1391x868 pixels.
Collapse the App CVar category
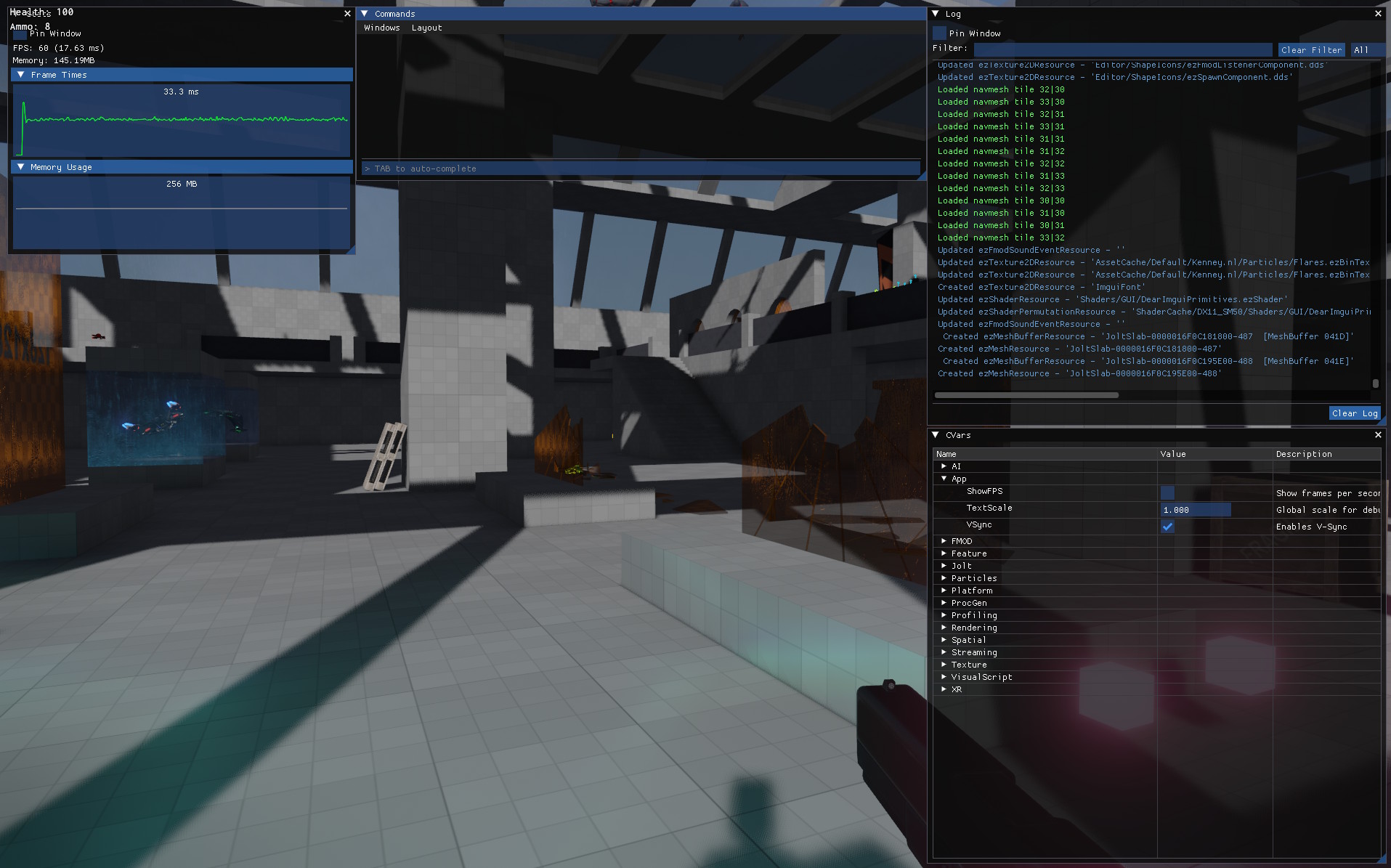(944, 478)
